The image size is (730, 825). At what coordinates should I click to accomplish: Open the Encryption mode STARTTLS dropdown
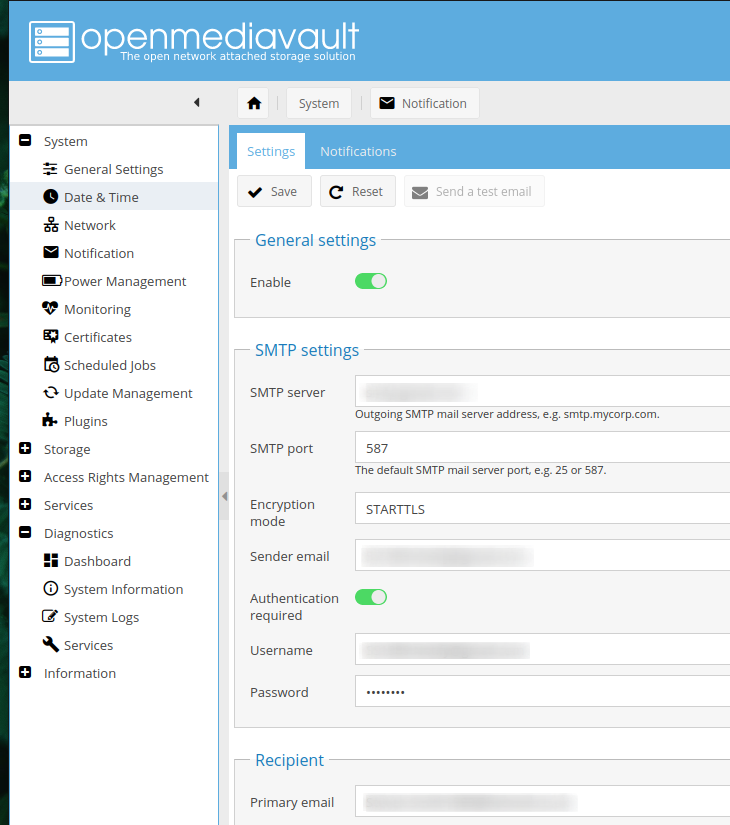click(x=542, y=509)
